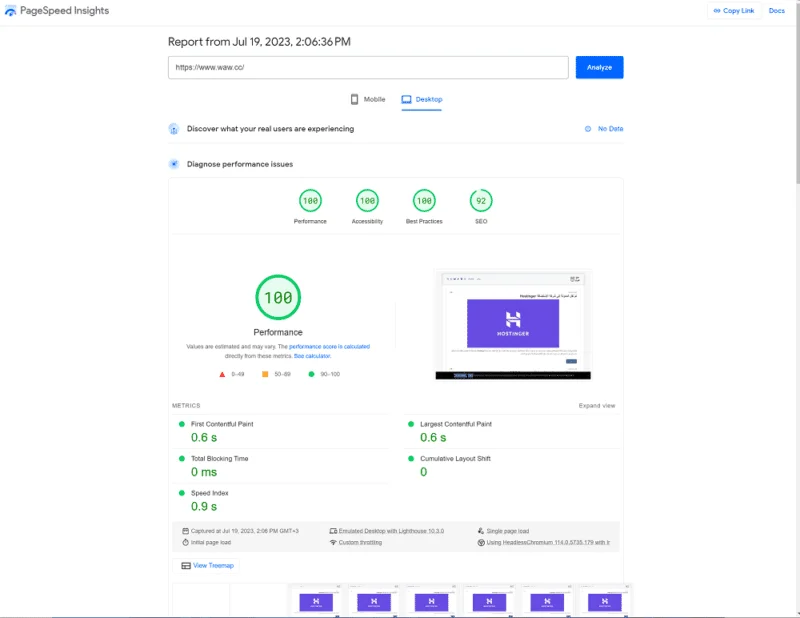This screenshot has width=800, height=618.
Task: Select the Desktop tab
Action: pos(422,99)
